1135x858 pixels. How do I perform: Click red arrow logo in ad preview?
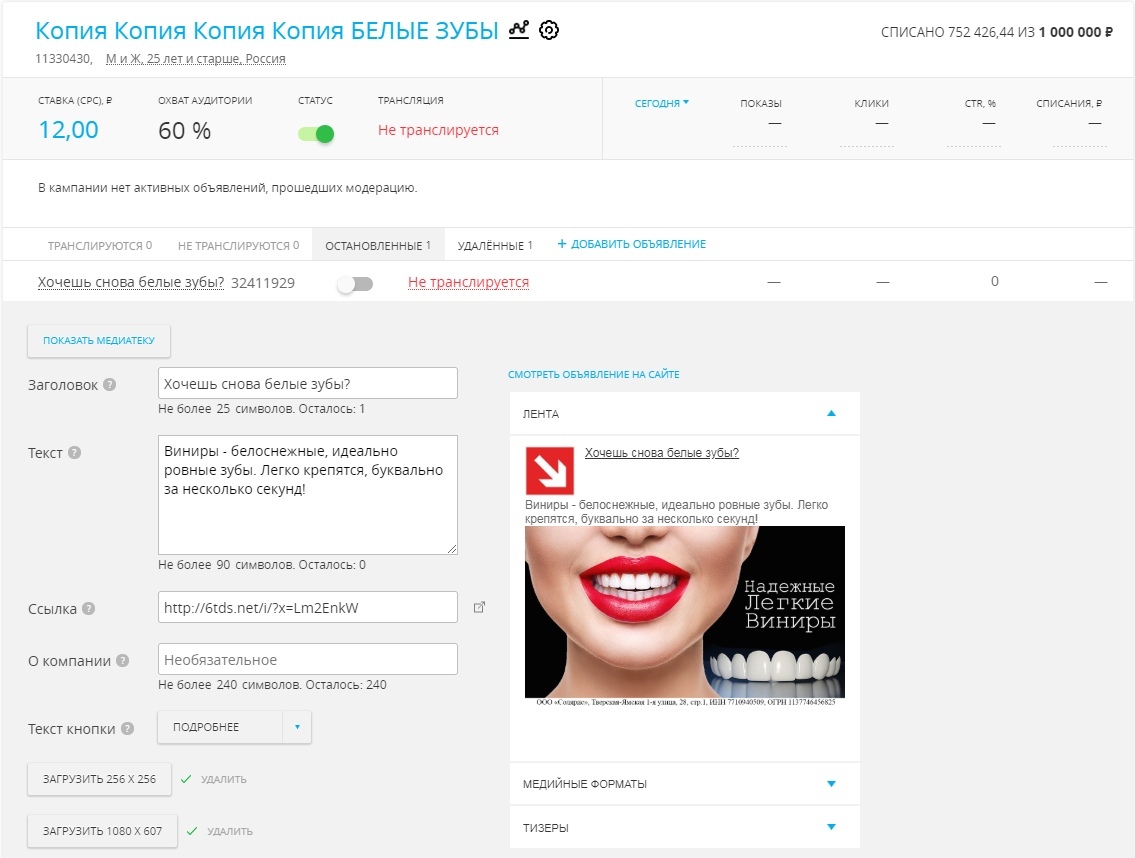point(549,471)
